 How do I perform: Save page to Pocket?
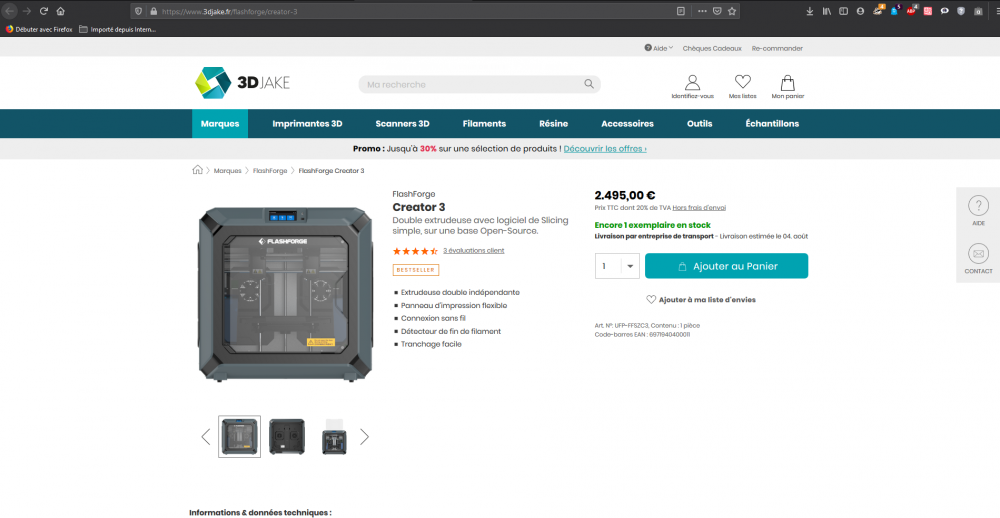pos(717,11)
